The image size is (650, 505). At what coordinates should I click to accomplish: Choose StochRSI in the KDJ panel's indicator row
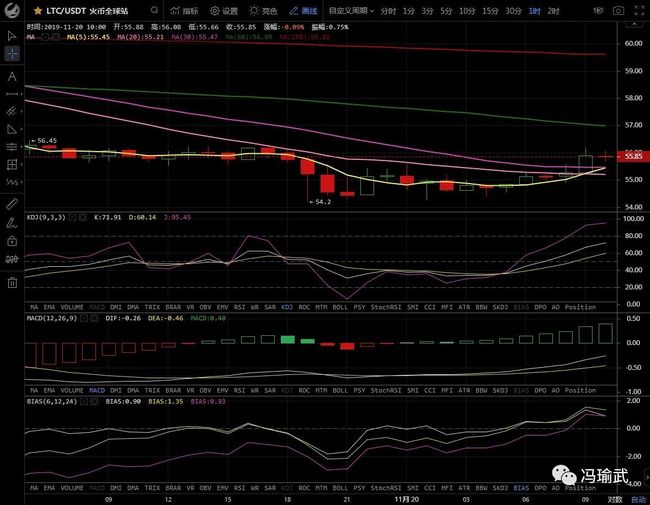point(386,307)
